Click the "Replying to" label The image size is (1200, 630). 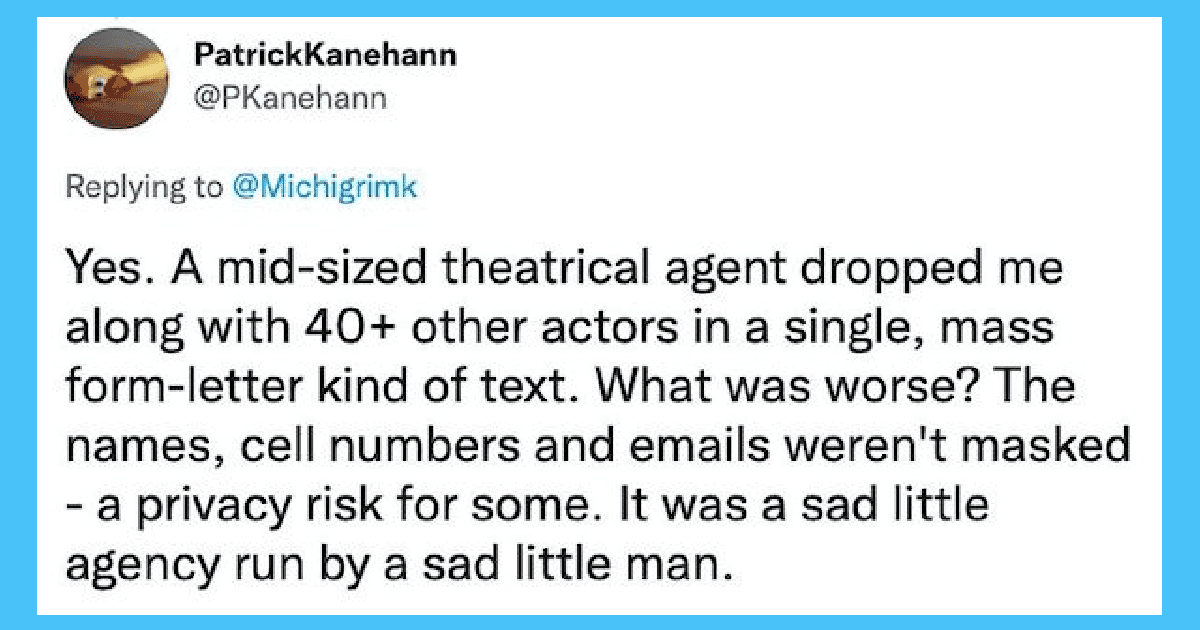(145, 189)
